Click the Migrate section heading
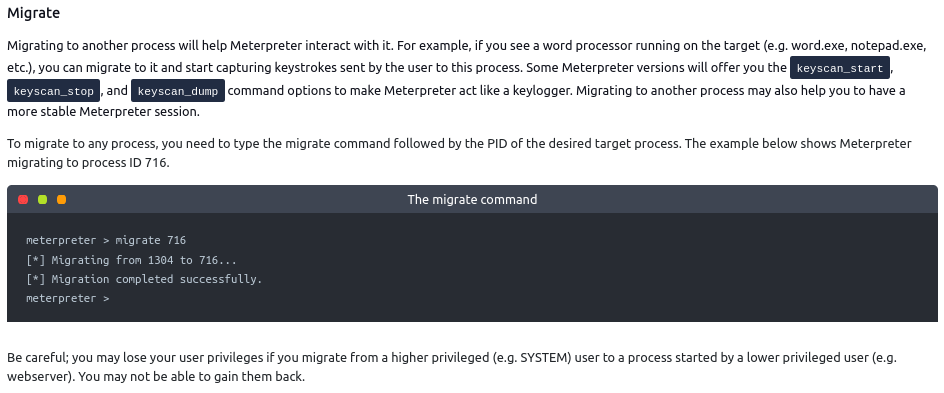944x393 pixels. coord(34,13)
